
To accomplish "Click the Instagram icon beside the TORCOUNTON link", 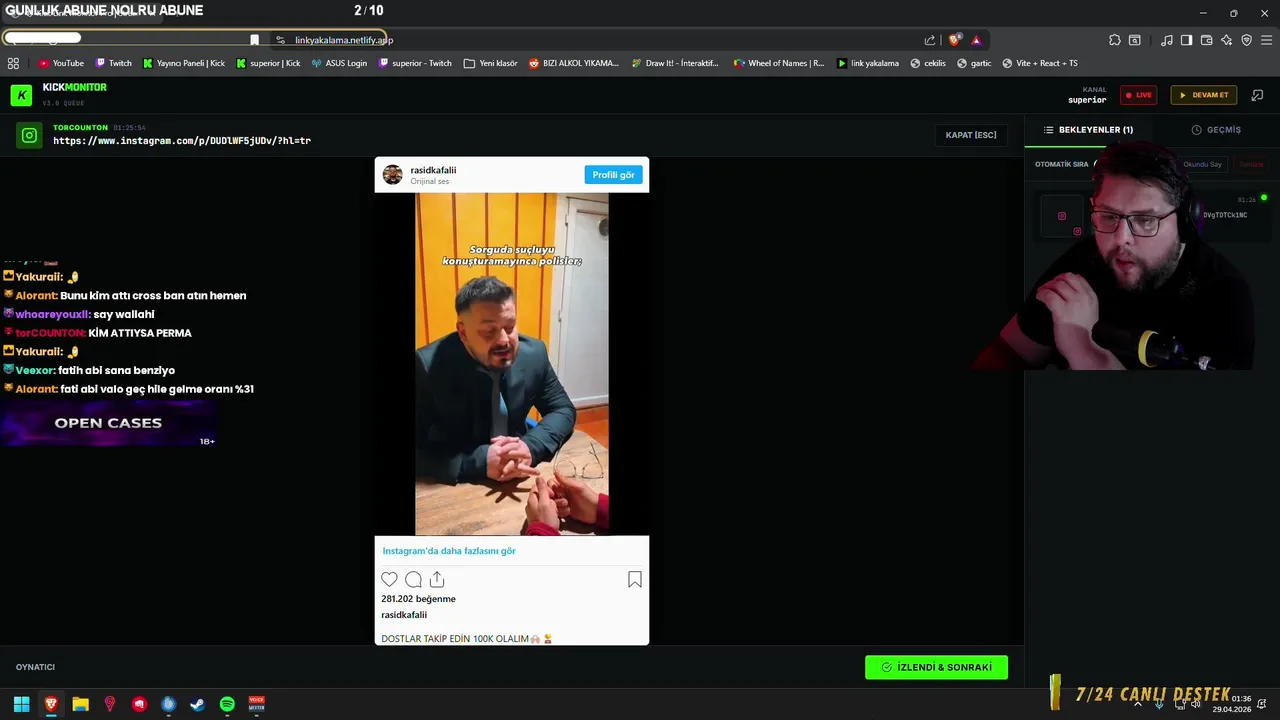I will pyautogui.click(x=29, y=135).
